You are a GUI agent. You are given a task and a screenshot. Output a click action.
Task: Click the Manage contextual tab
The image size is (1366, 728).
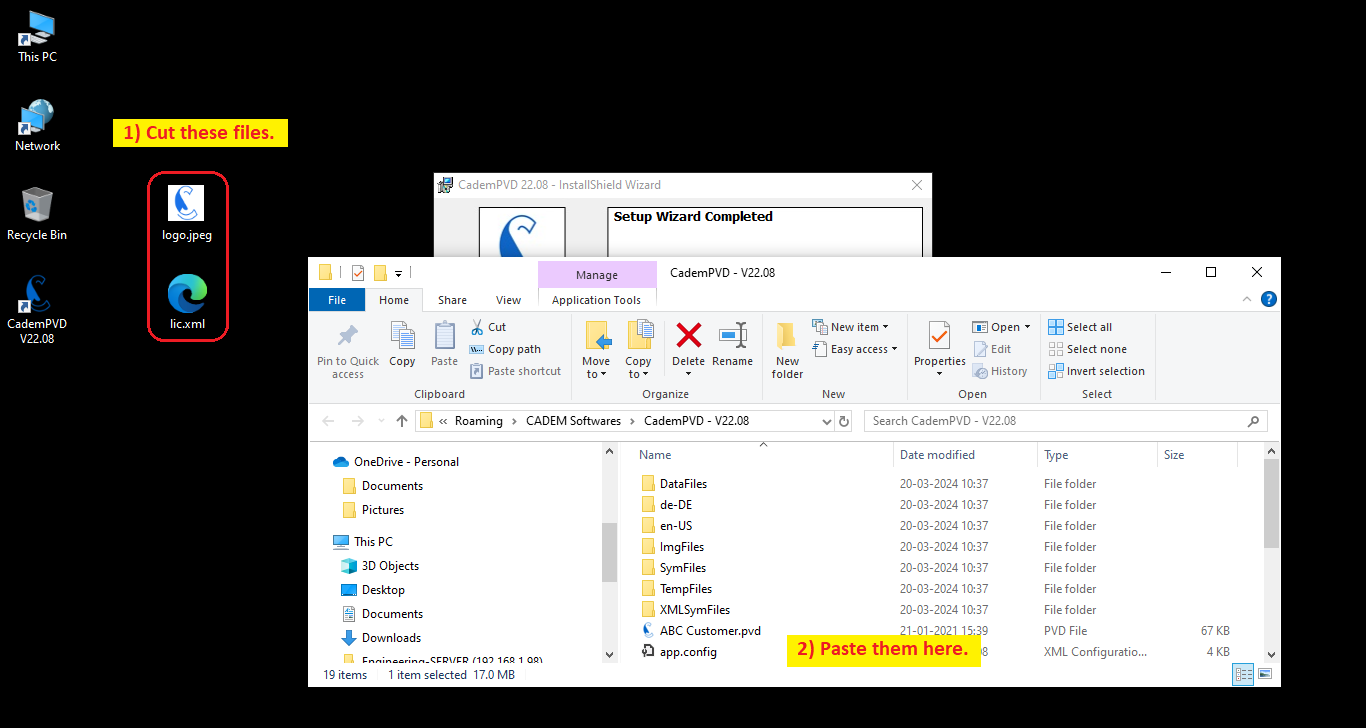pos(597,275)
